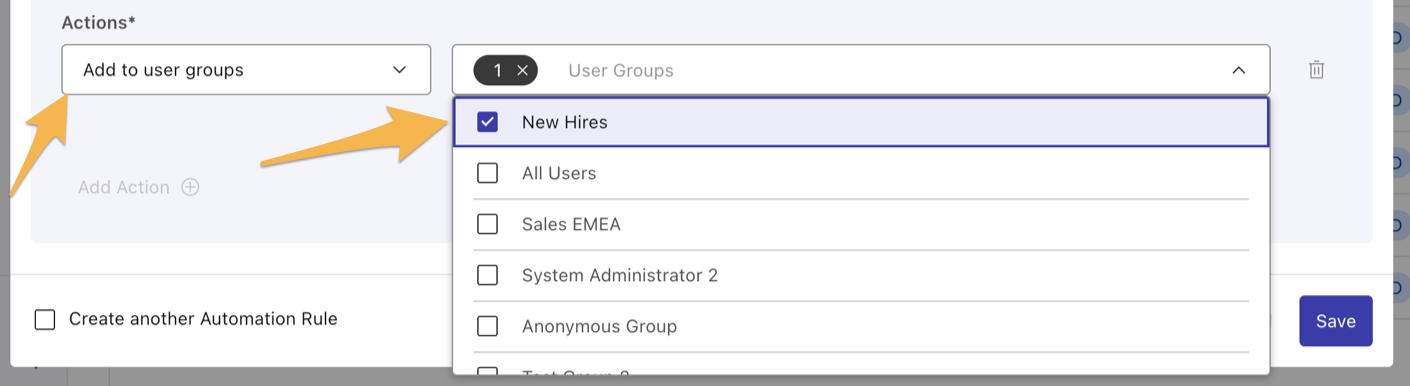Click the Add Action label
Screen dimensions: 1410x386
coord(124,187)
